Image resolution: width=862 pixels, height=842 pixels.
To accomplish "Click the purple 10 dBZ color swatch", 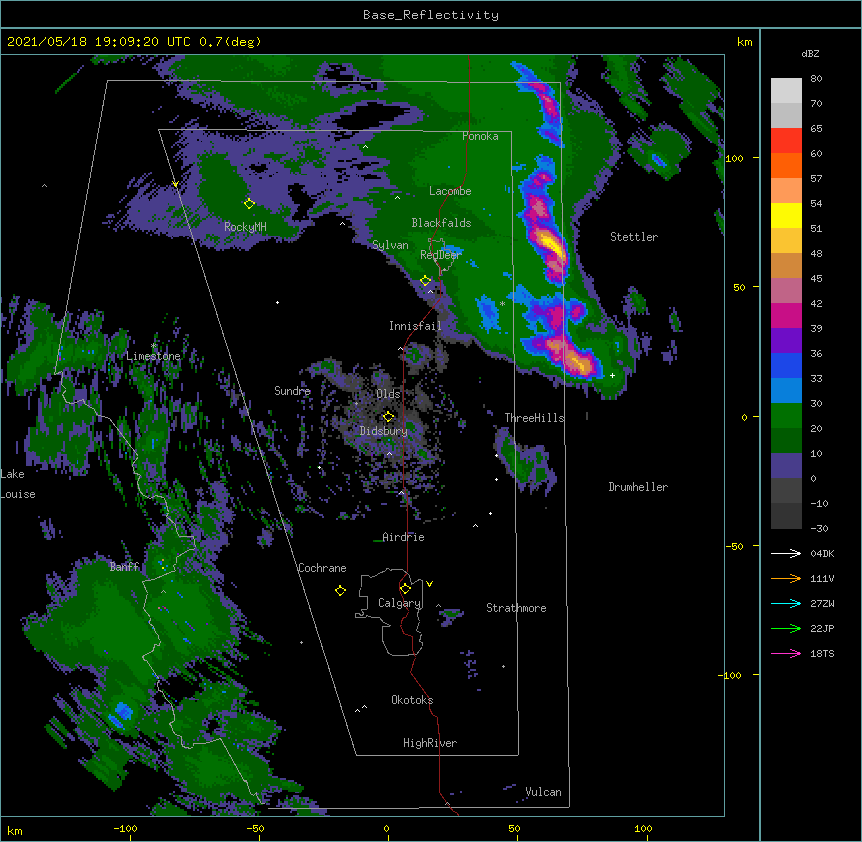I will pyautogui.click(x=786, y=466).
